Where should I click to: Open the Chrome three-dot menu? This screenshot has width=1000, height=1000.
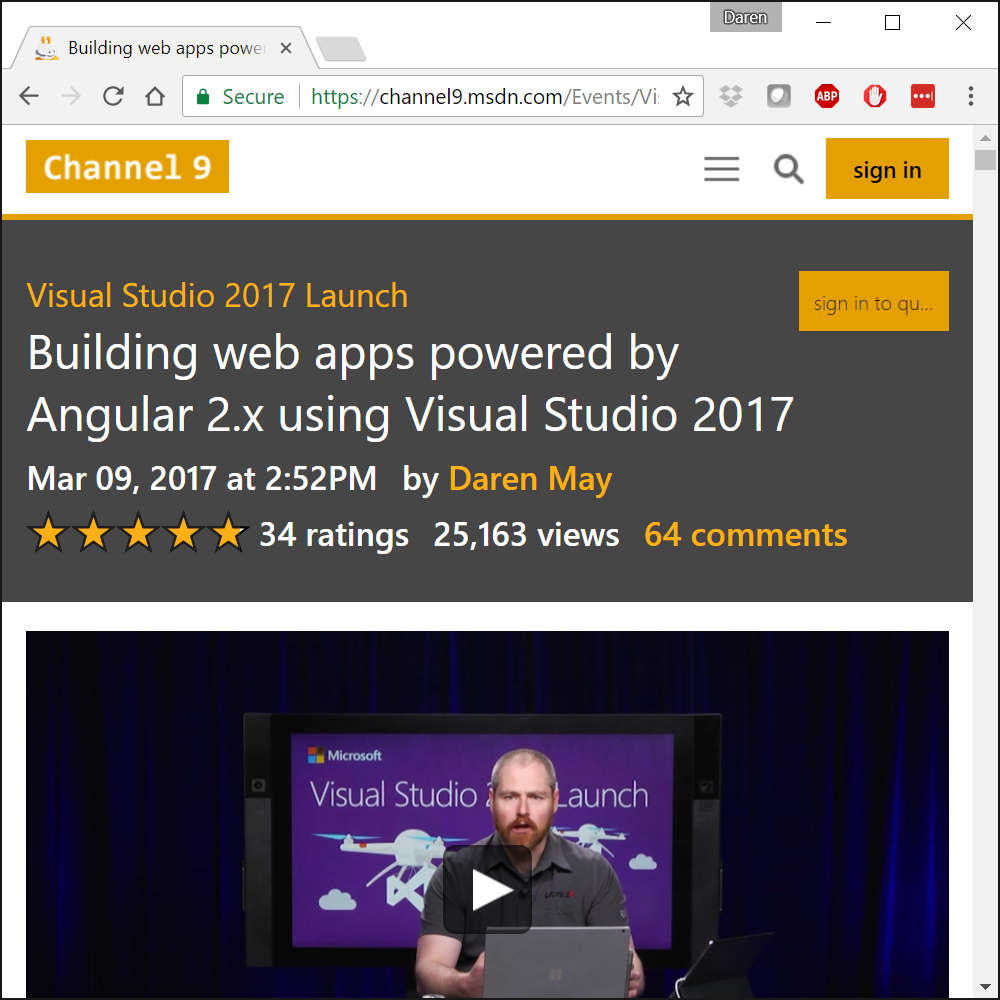971,96
